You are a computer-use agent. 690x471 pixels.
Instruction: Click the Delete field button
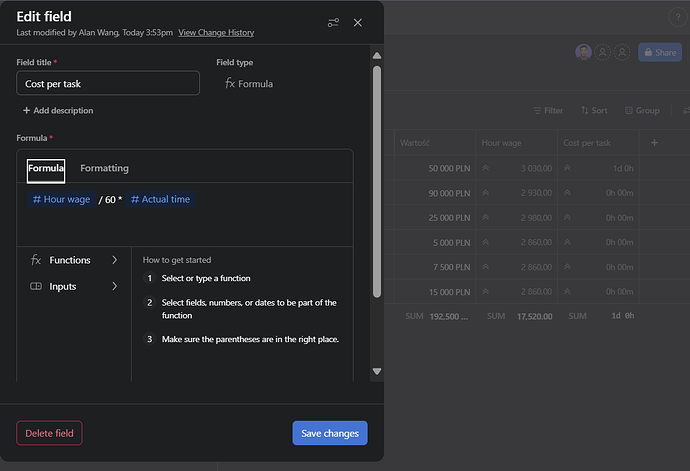coord(49,433)
